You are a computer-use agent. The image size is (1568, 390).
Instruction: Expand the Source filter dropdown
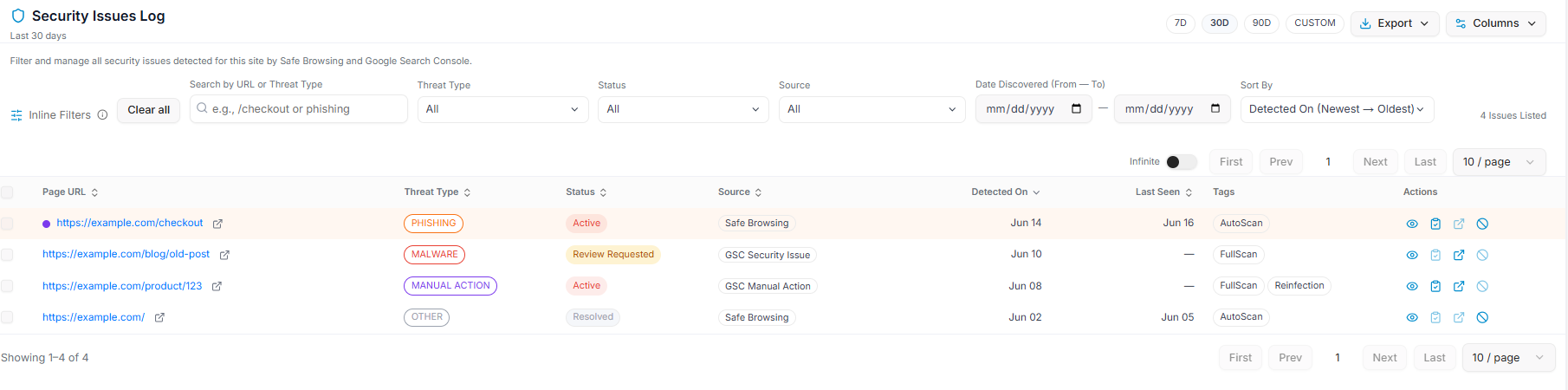872,109
